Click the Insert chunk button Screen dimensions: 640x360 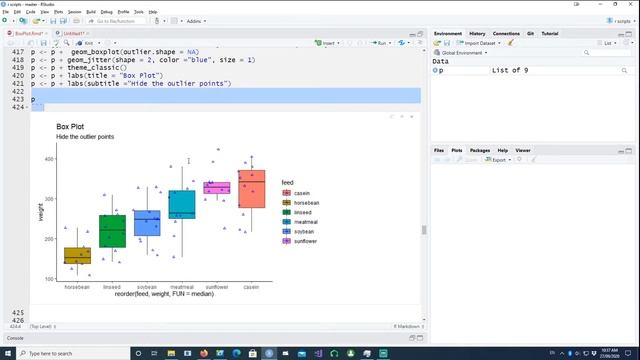(325, 43)
